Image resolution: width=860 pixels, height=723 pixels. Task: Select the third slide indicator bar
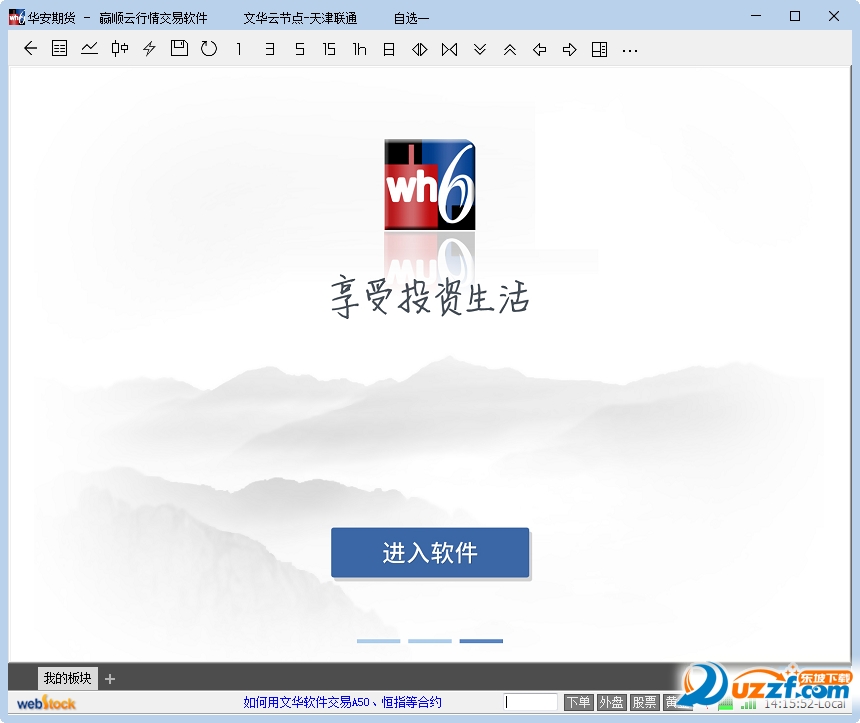(481, 641)
